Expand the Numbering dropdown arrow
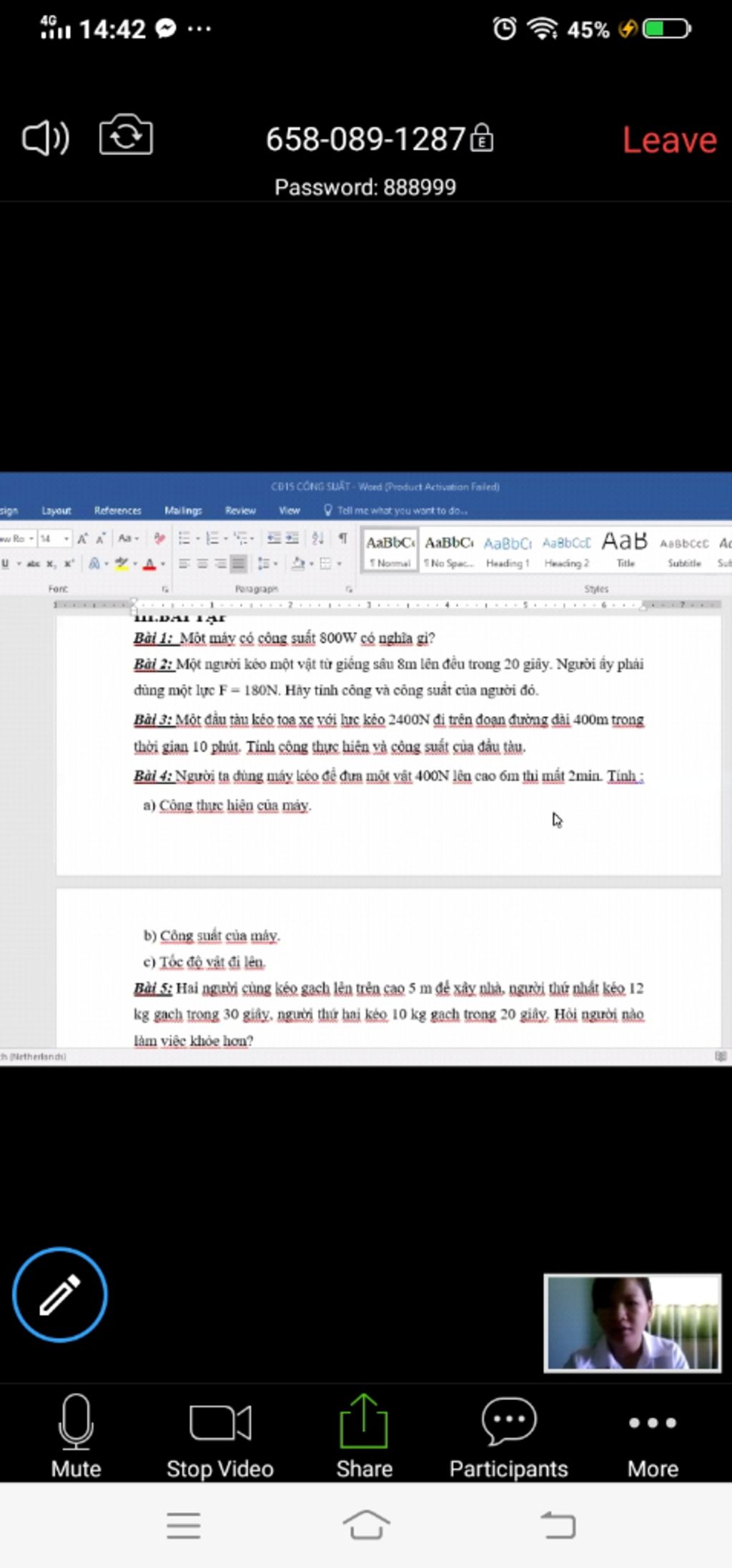732x1568 pixels. [x=226, y=539]
